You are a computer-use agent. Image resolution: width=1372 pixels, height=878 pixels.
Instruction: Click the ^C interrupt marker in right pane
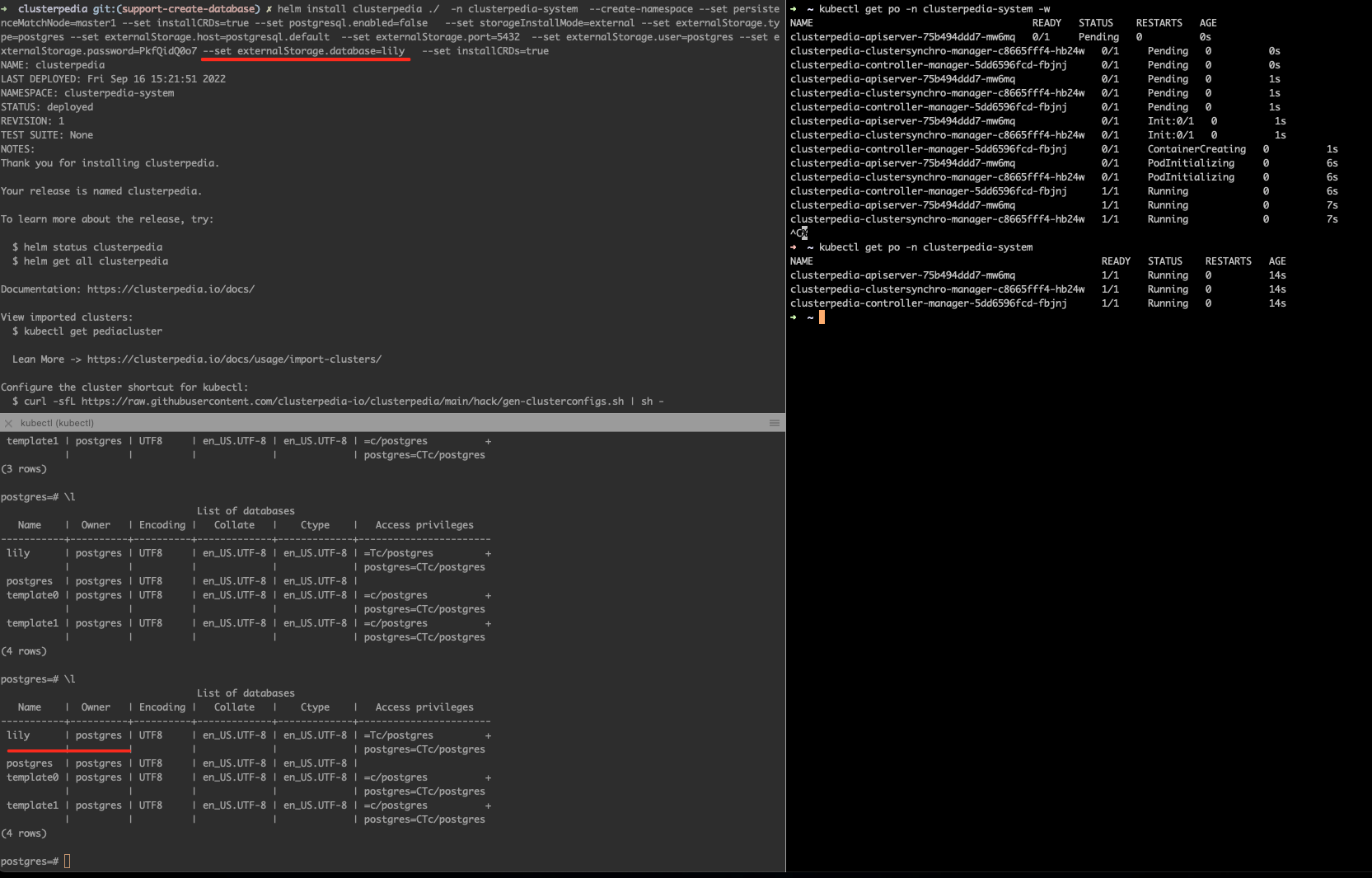pyautogui.click(x=796, y=233)
